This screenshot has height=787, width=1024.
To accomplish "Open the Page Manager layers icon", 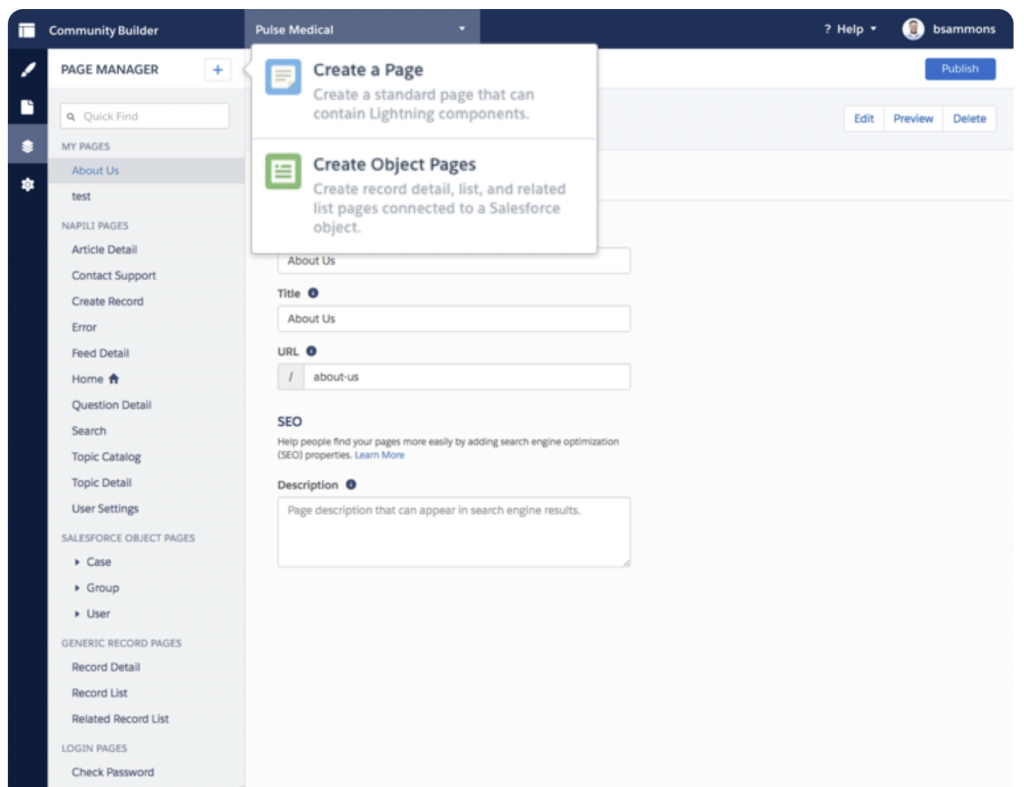I will tap(27, 146).
